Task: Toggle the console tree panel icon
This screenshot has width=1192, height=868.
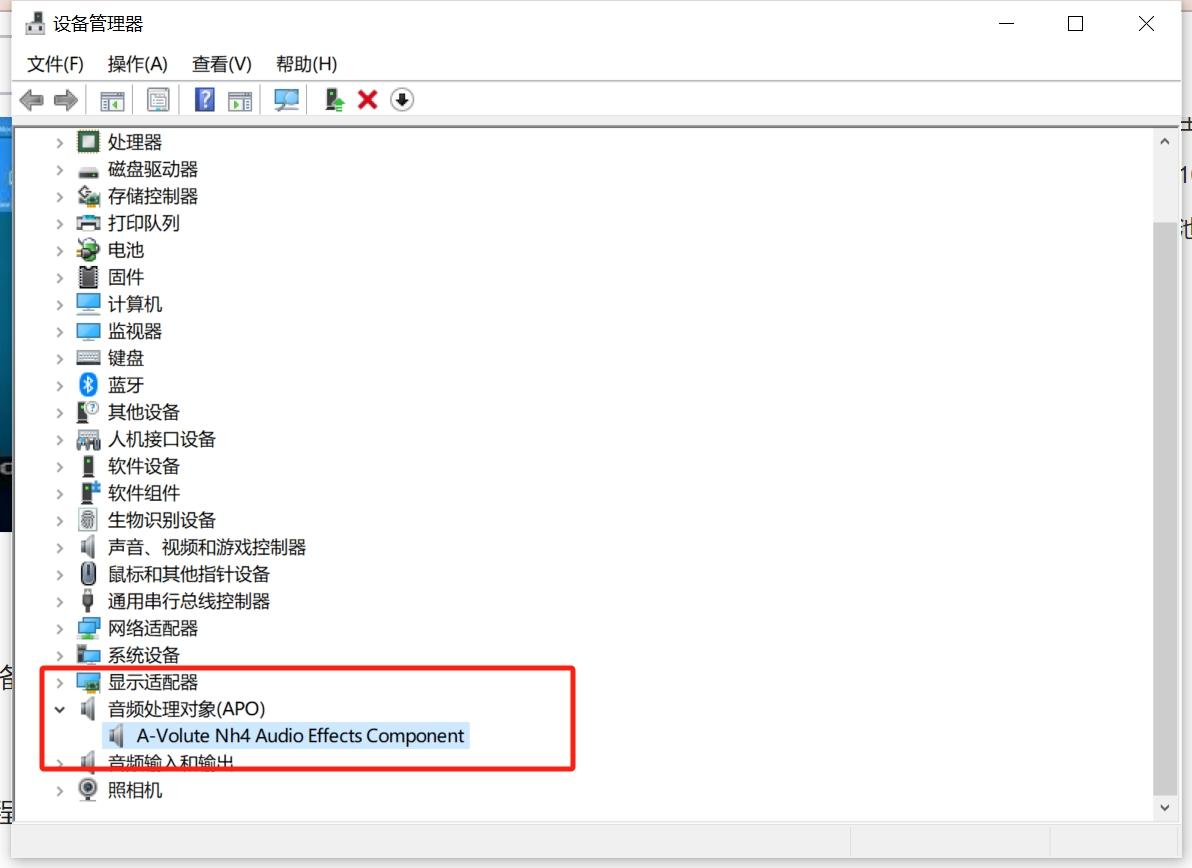Action: [x=110, y=99]
